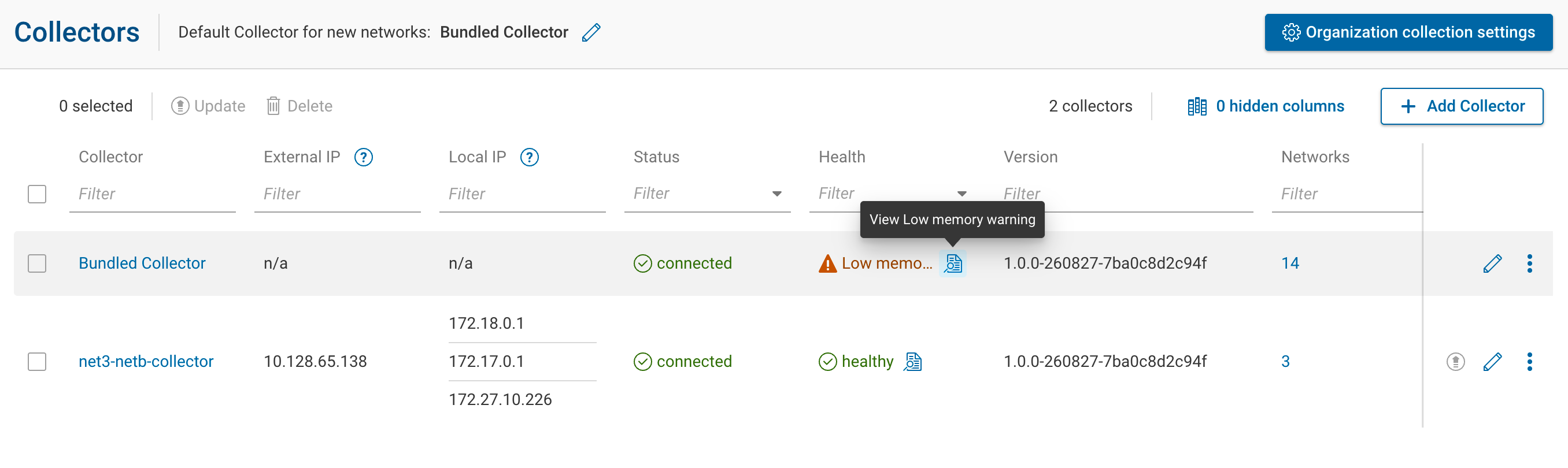
Task: View health log for net3-netb-collector
Action: tap(912, 362)
